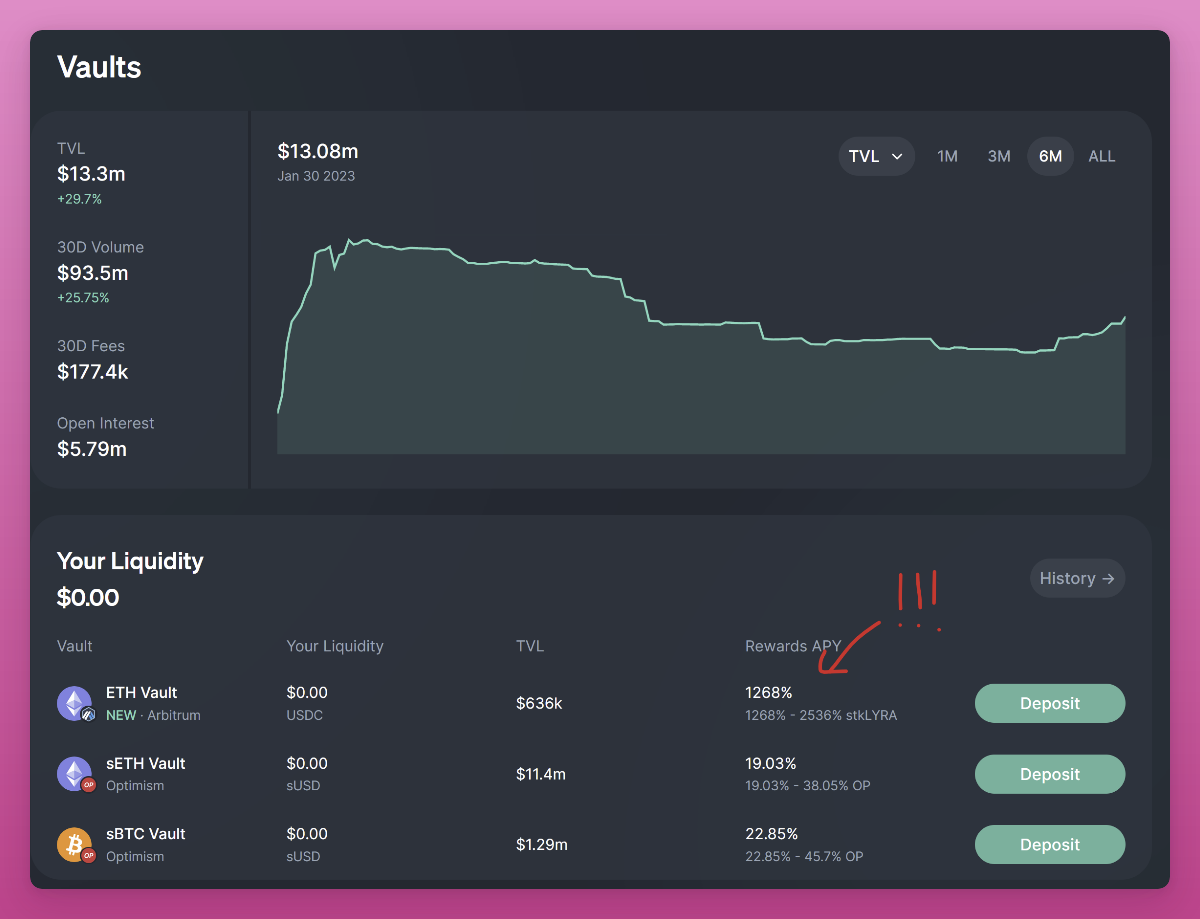
Task: Toggle the ALL time range
Action: pos(1101,156)
